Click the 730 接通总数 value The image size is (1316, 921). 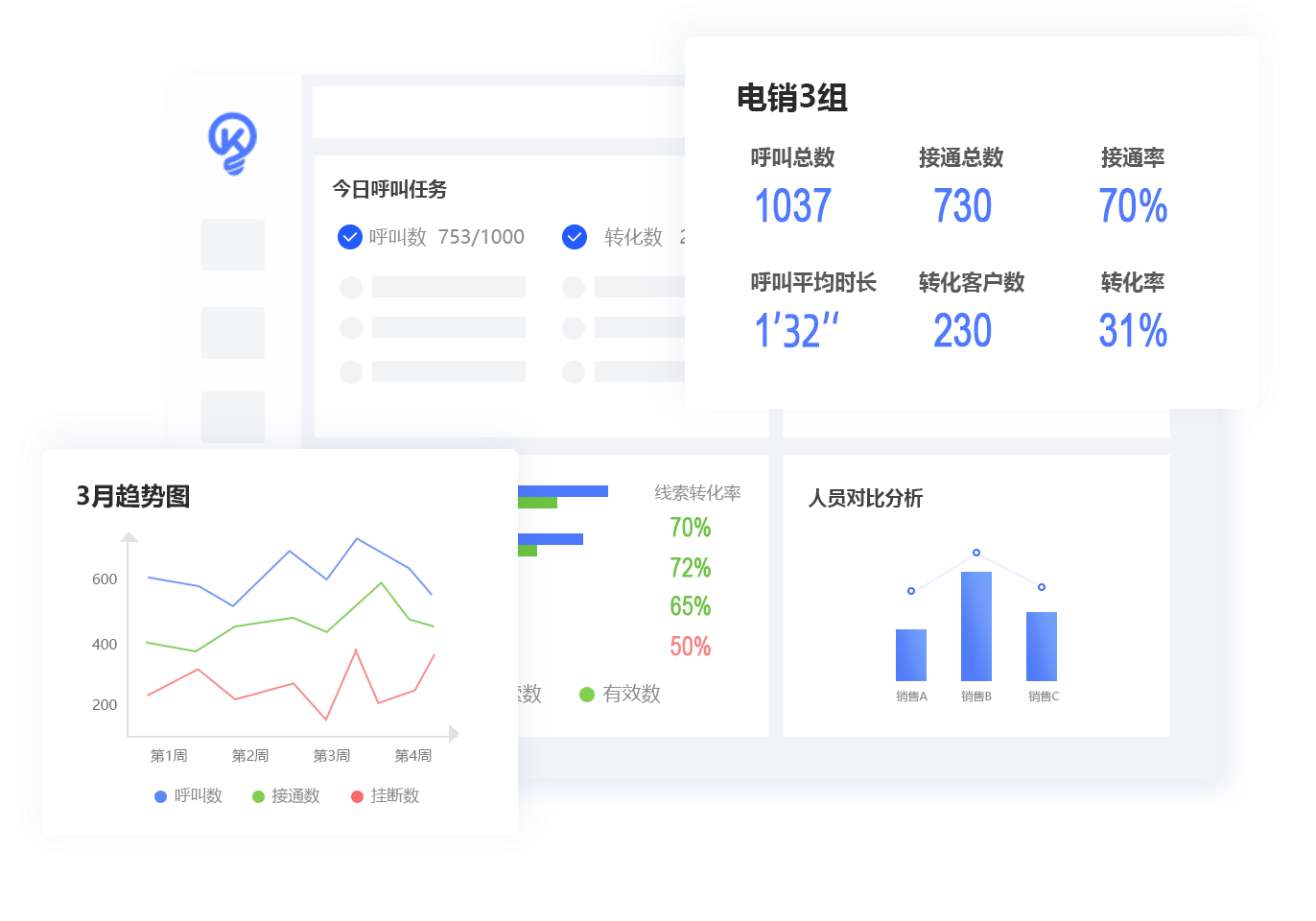coord(962,206)
